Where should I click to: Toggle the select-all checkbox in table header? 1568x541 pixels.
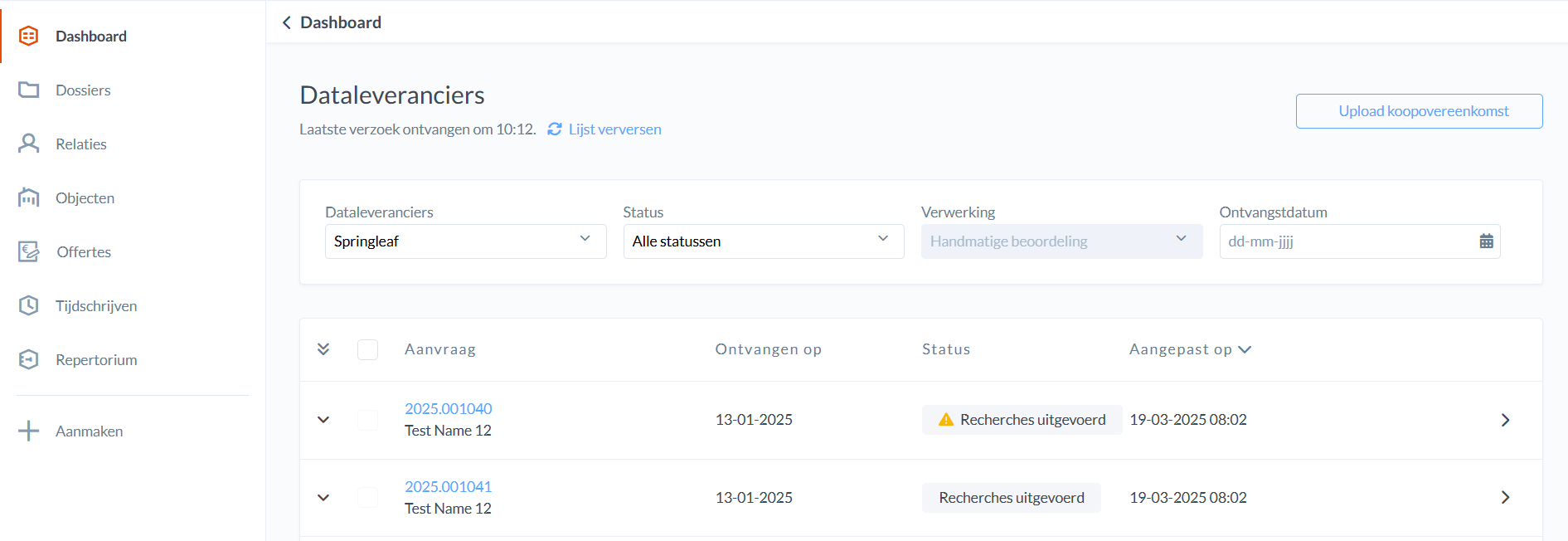[x=367, y=349]
